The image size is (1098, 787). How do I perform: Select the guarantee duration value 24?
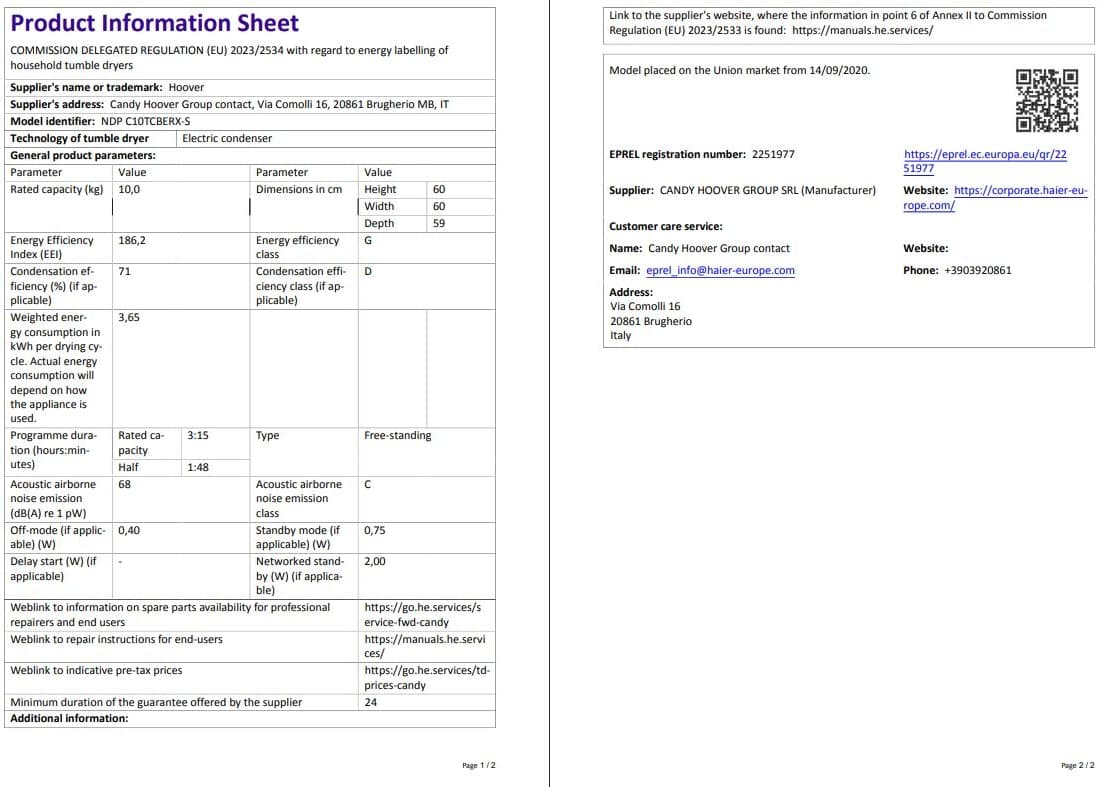click(x=371, y=702)
